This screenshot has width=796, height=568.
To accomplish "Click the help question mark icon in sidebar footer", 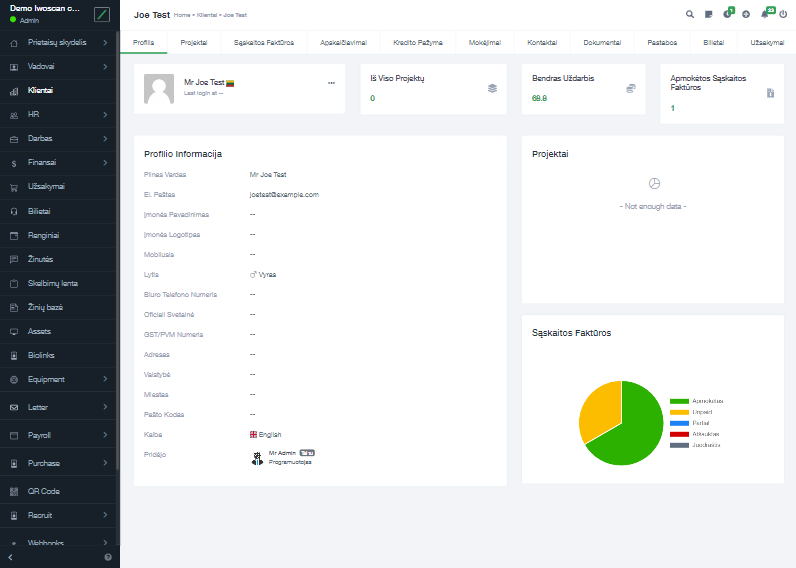I will (108, 557).
